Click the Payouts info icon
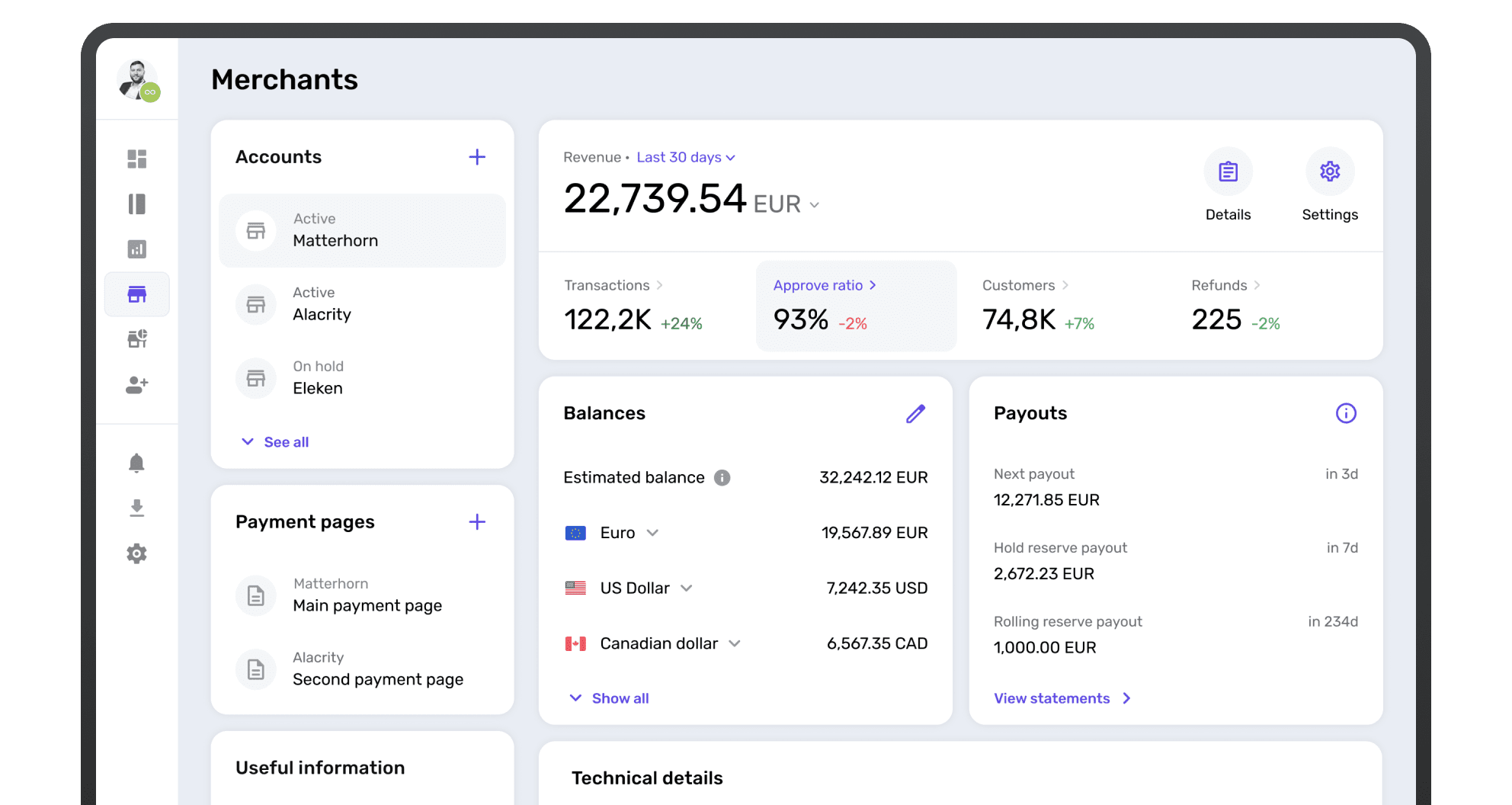This screenshot has height=805, width=1512. point(1346,413)
